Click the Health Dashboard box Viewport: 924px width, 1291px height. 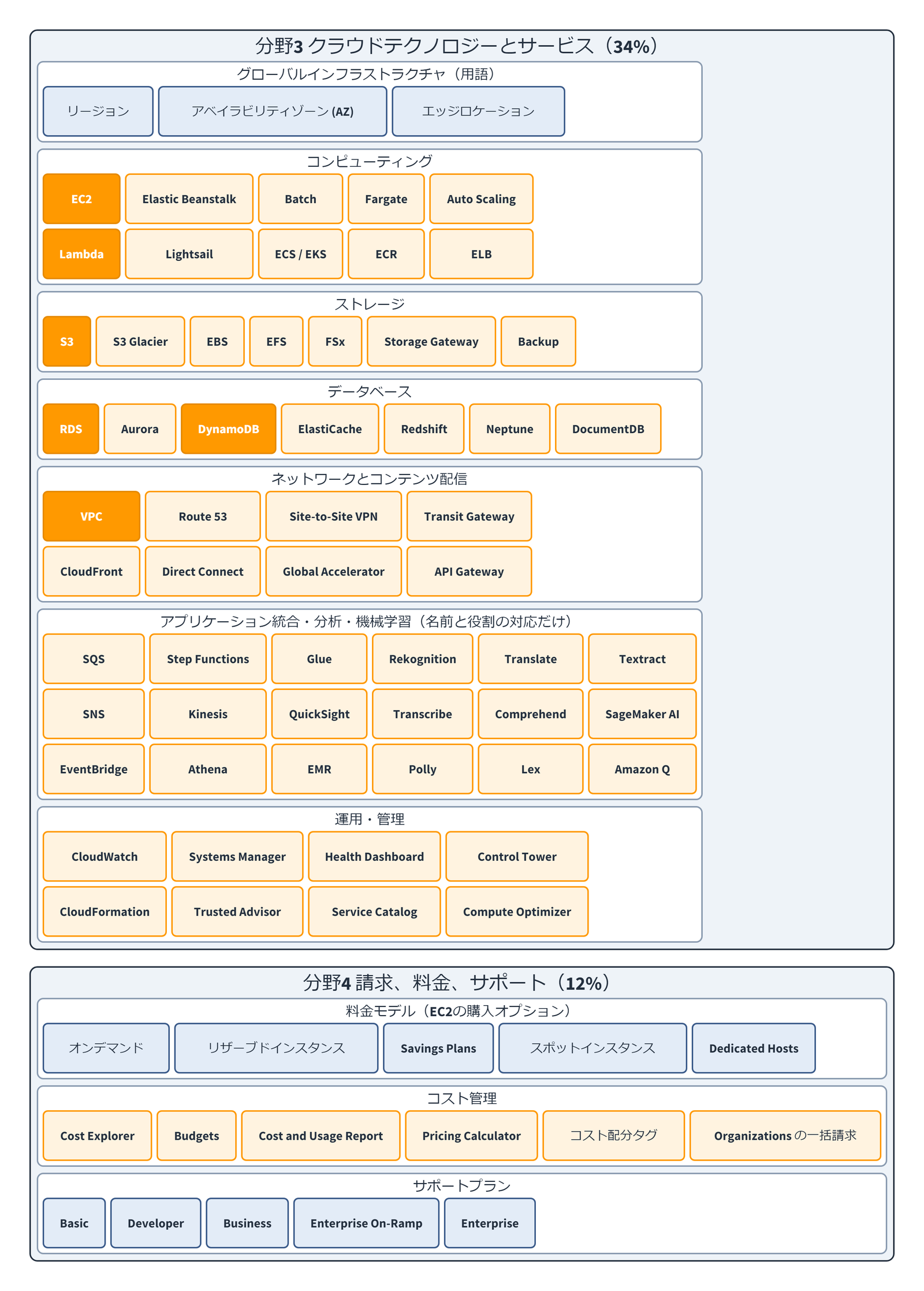[x=374, y=857]
